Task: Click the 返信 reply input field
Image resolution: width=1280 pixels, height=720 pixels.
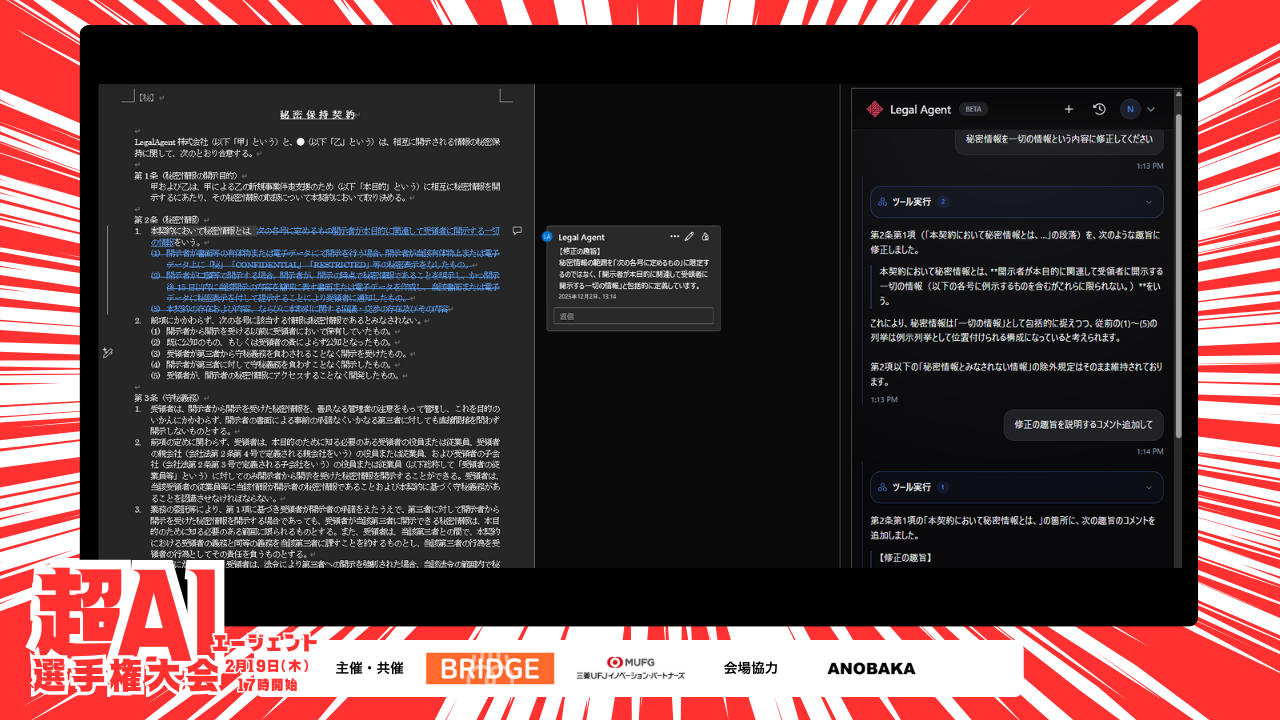Action: click(x=635, y=316)
